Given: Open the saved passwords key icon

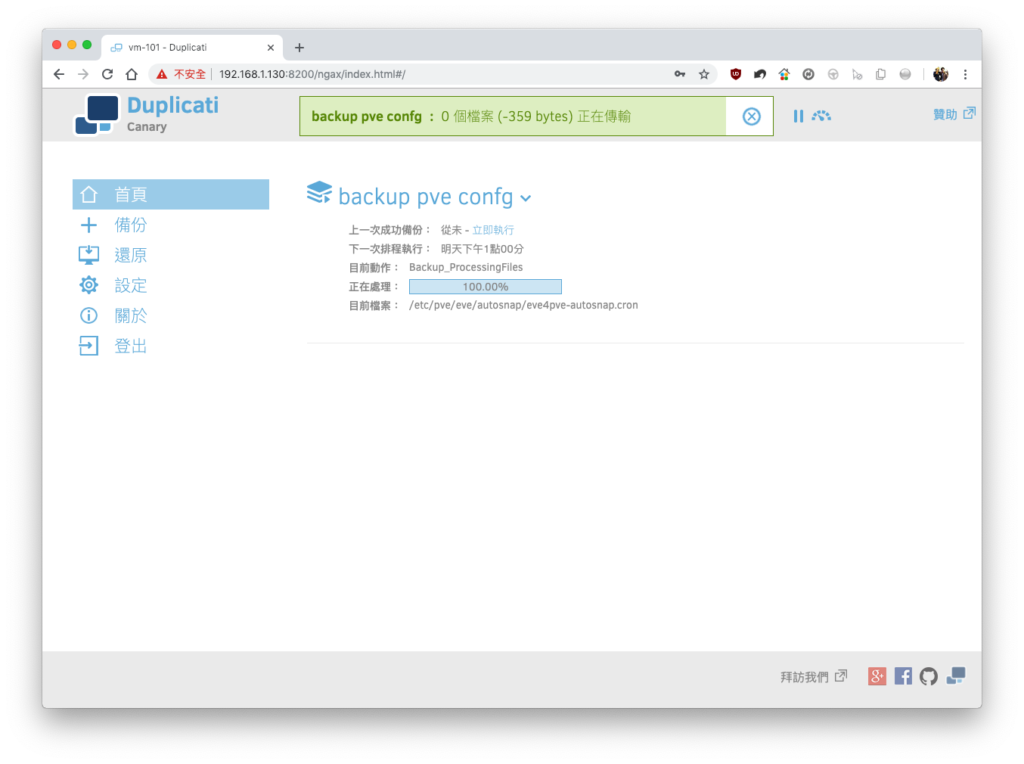Looking at the screenshot, I should [680, 74].
